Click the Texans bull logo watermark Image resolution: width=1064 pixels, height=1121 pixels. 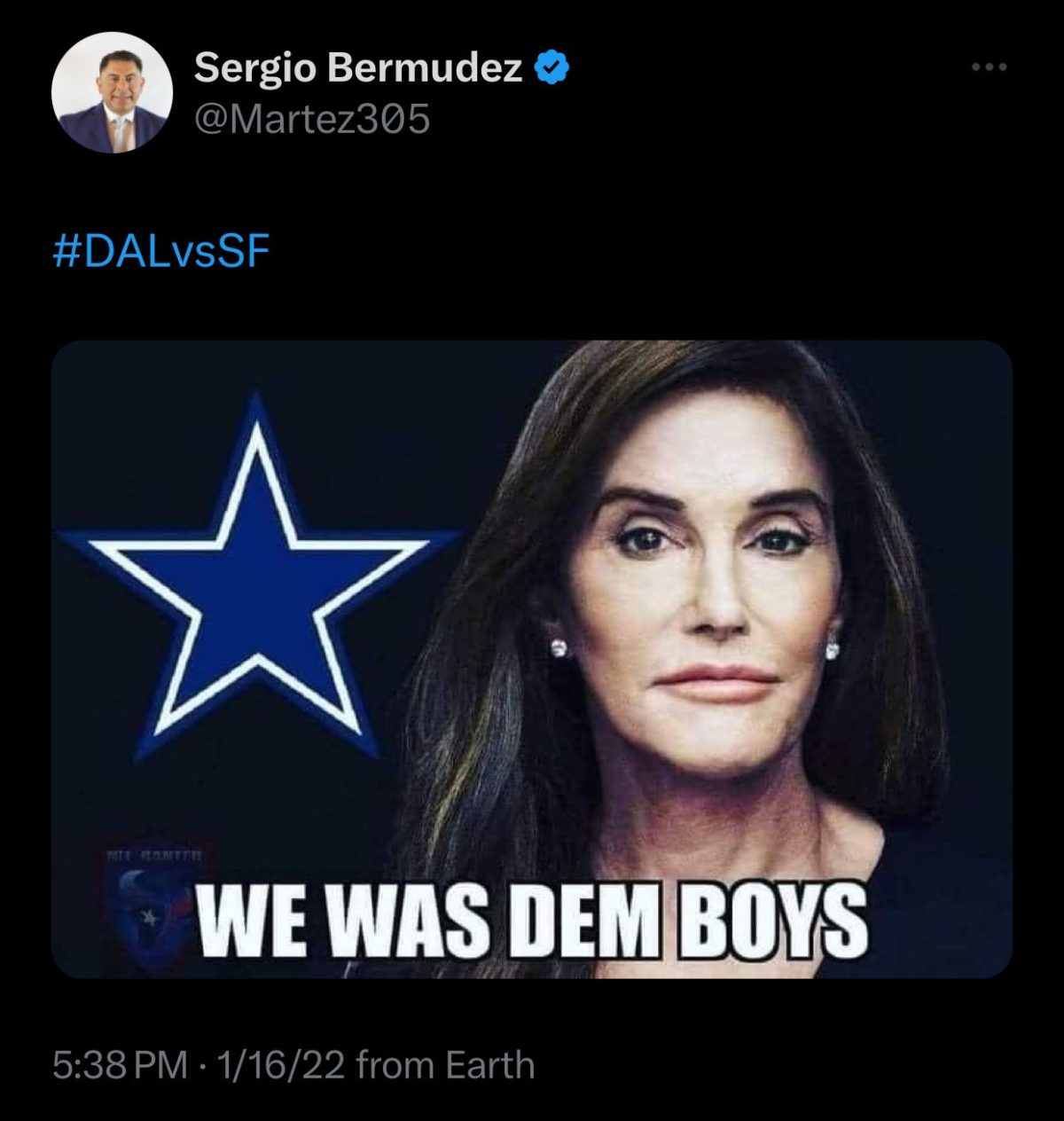(x=140, y=909)
